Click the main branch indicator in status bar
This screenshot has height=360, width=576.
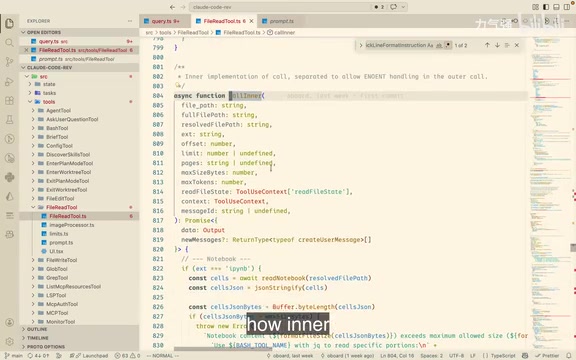tap(14, 356)
